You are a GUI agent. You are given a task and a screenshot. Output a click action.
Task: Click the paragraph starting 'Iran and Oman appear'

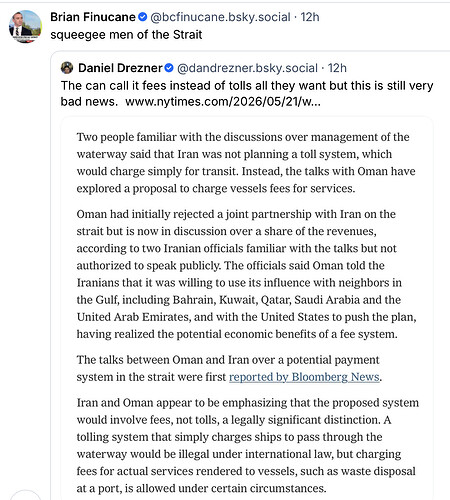(248, 445)
